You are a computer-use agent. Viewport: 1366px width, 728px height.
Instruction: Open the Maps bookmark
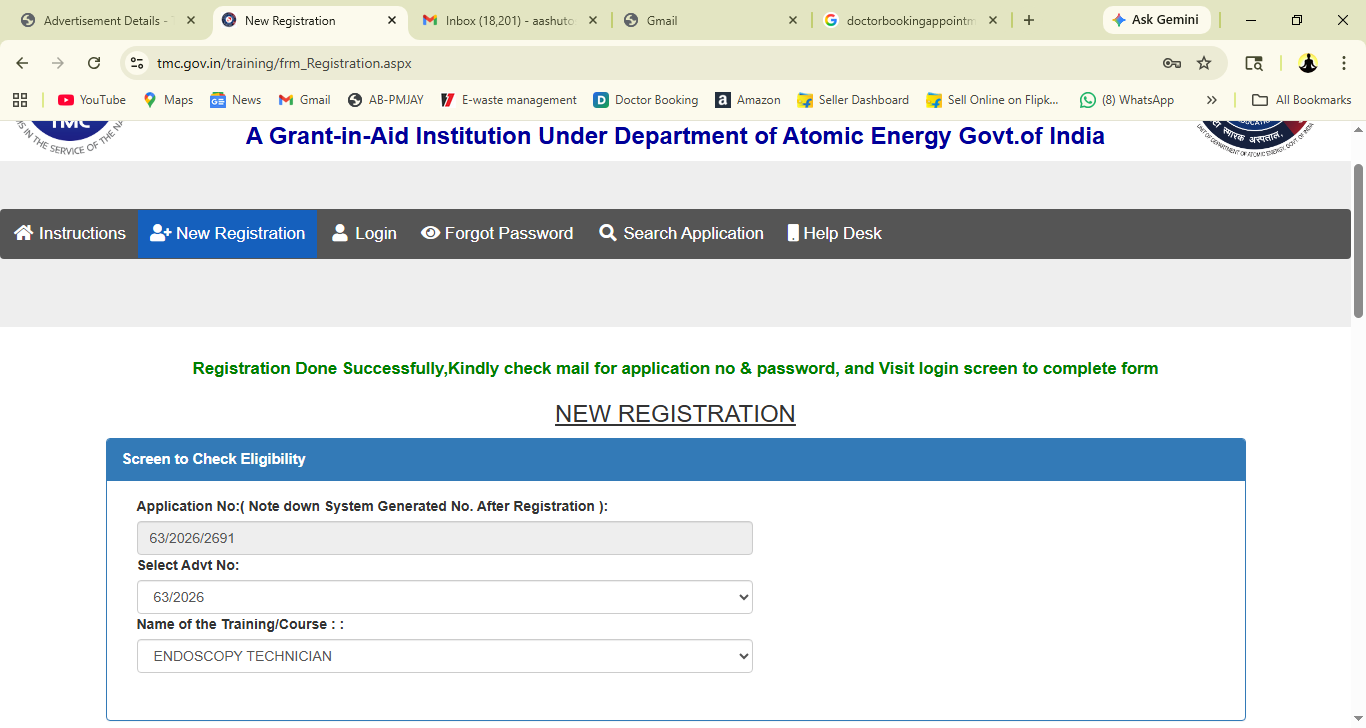[x=168, y=100]
